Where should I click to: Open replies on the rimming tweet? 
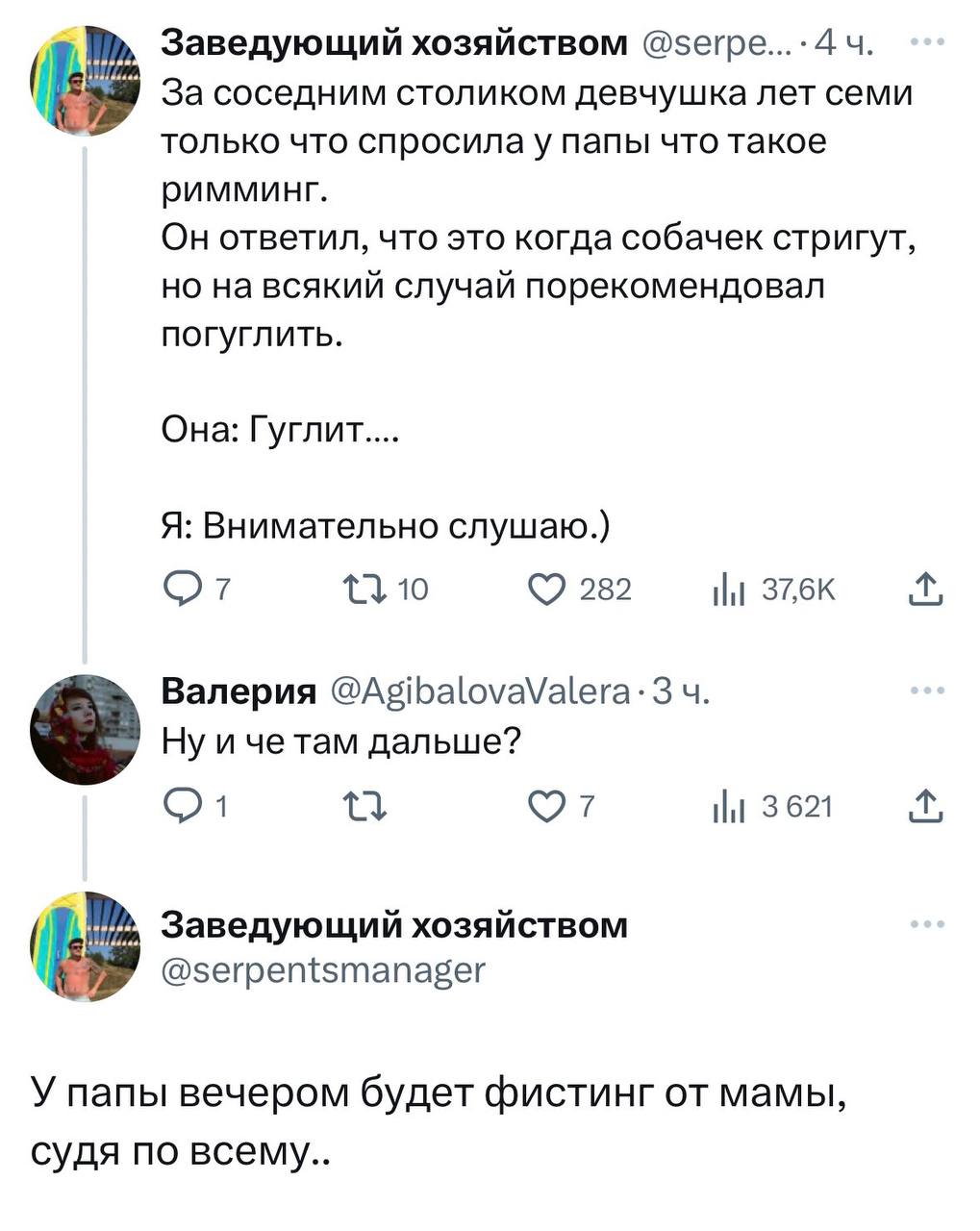(185, 589)
